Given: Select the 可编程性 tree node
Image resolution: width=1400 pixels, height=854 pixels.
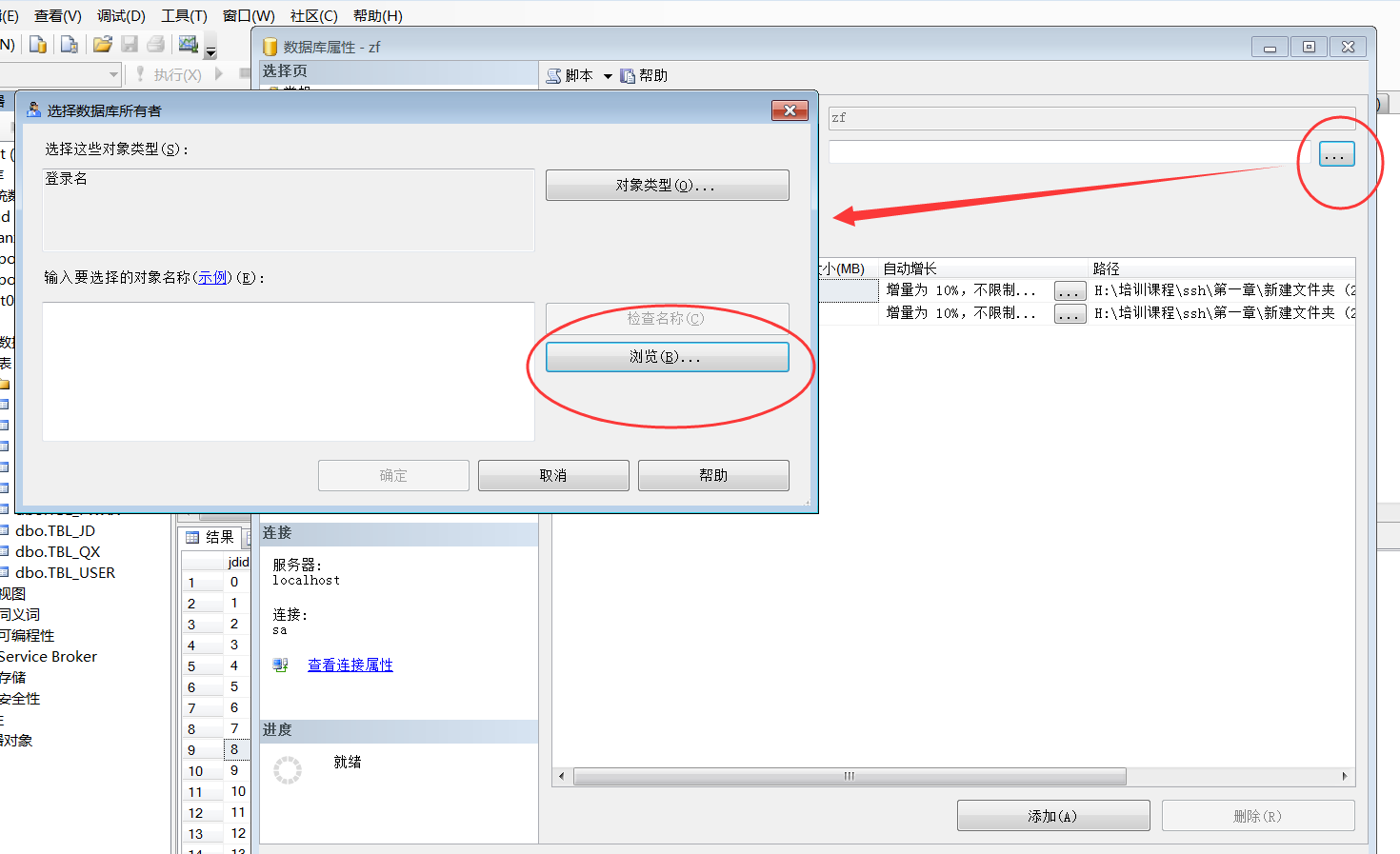Looking at the screenshot, I should tap(28, 635).
